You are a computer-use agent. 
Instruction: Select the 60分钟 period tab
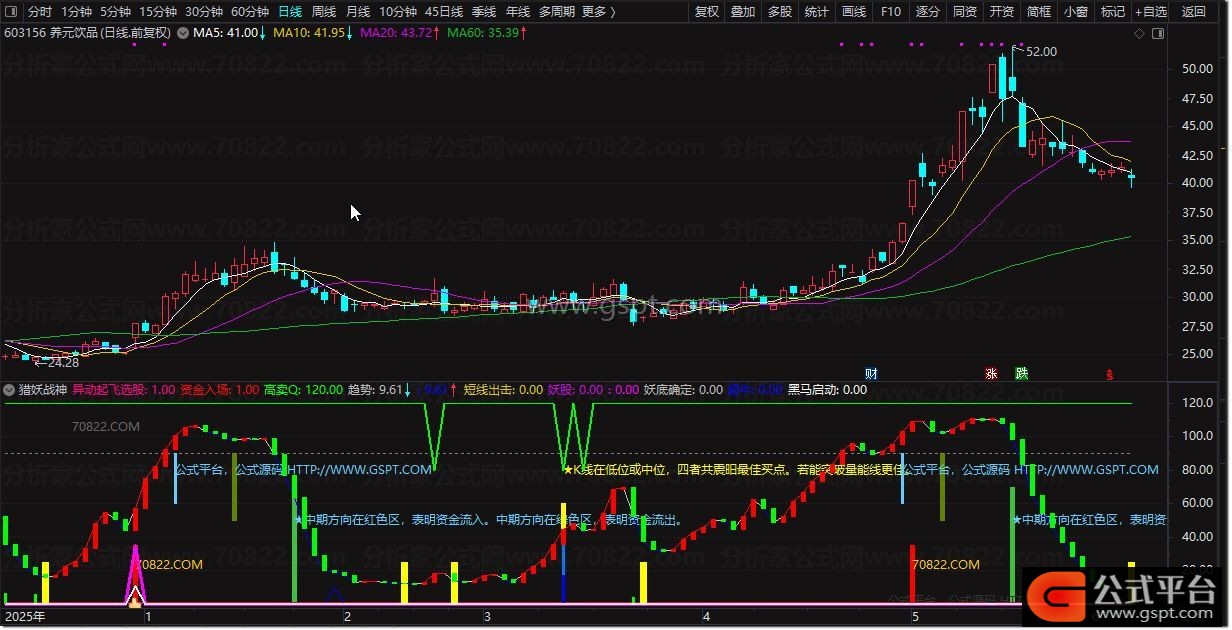click(250, 12)
